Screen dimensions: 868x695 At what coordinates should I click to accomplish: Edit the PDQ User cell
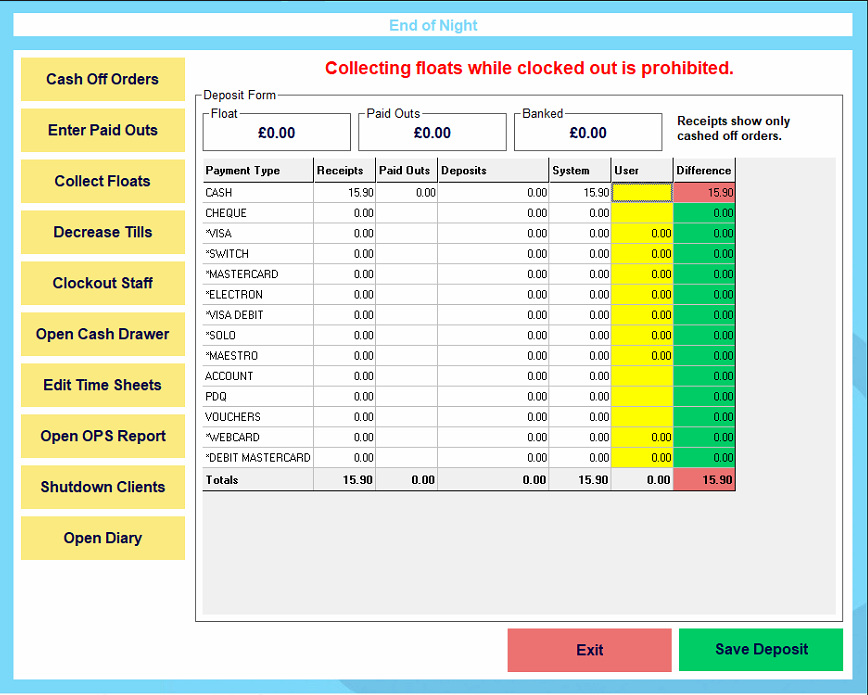click(642, 397)
